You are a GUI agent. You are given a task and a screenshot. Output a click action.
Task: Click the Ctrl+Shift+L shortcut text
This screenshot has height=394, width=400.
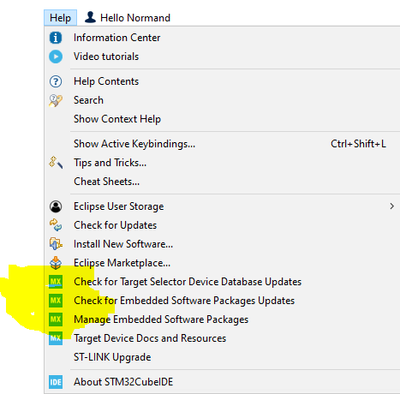coord(358,144)
